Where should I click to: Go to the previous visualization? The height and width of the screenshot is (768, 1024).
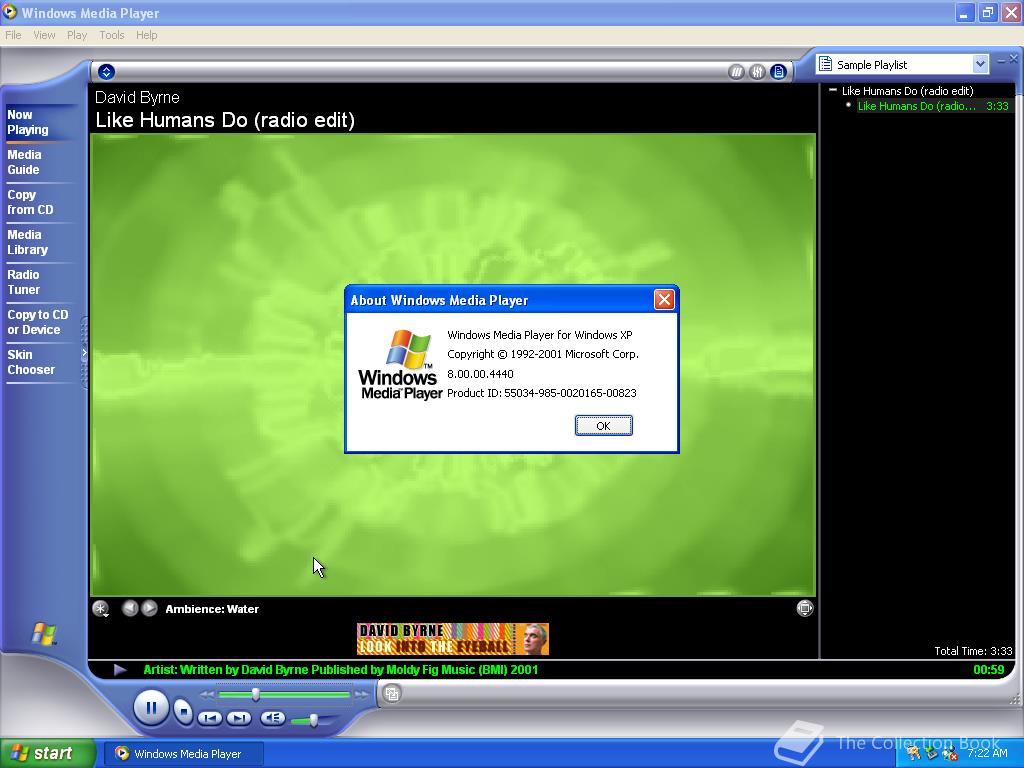coord(129,609)
